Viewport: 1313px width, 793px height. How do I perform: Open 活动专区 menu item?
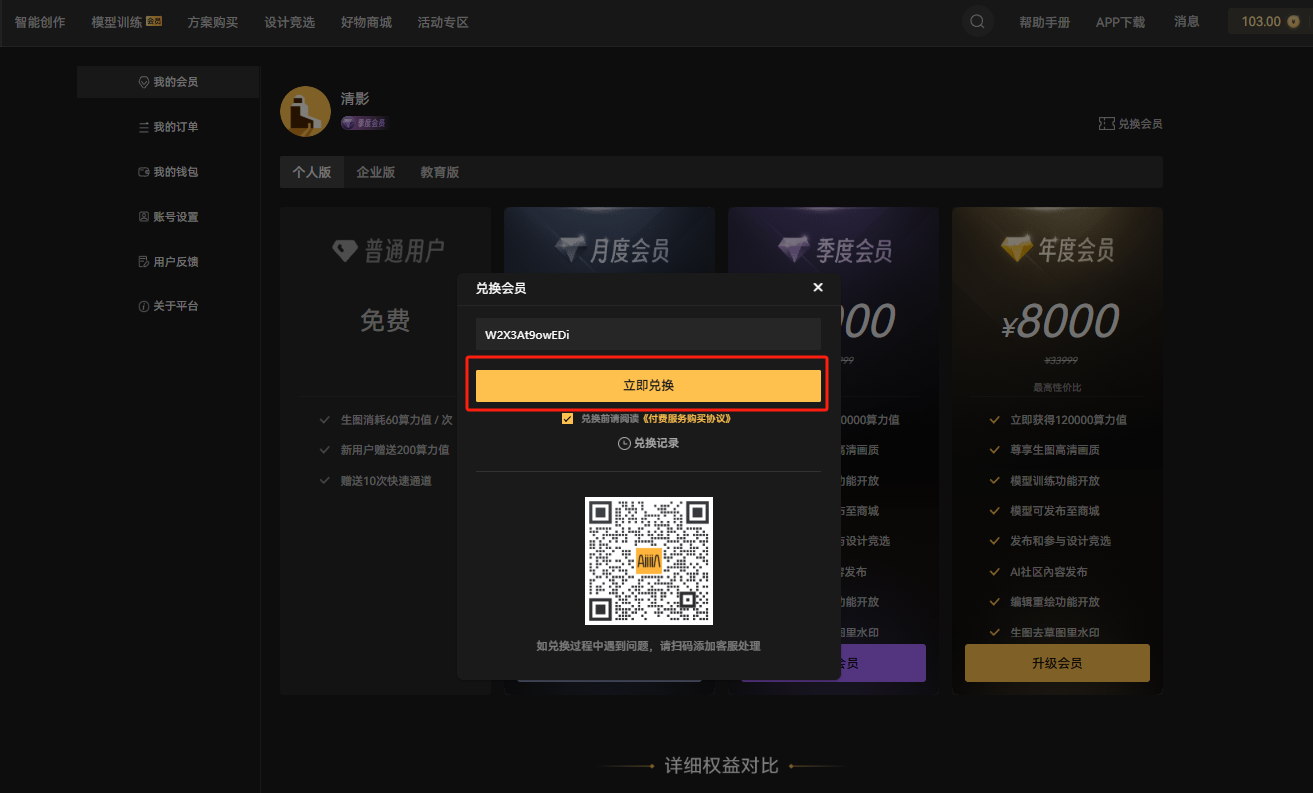pyautogui.click(x=443, y=22)
